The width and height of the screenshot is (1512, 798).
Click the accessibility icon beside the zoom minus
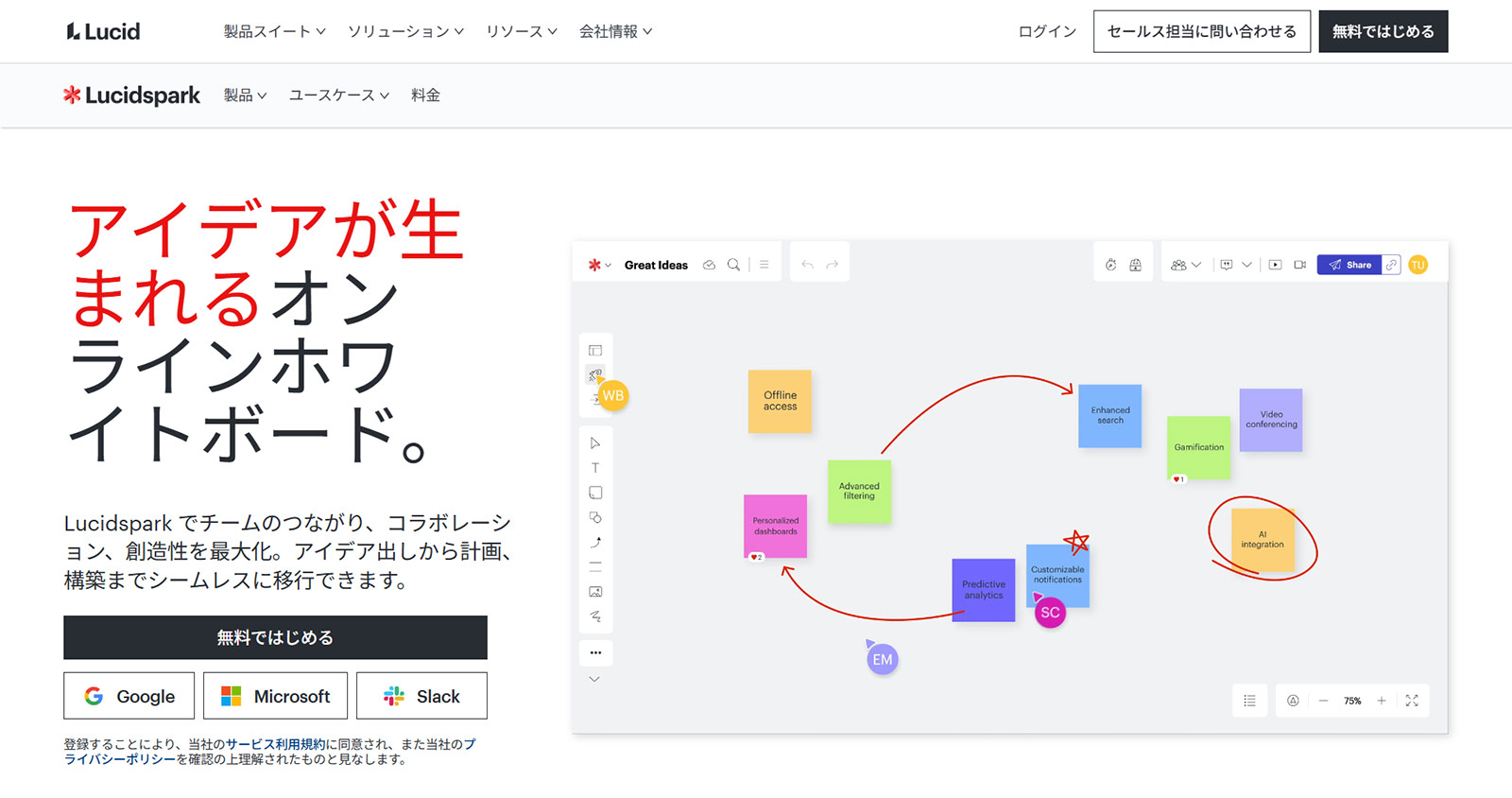coord(1293,701)
